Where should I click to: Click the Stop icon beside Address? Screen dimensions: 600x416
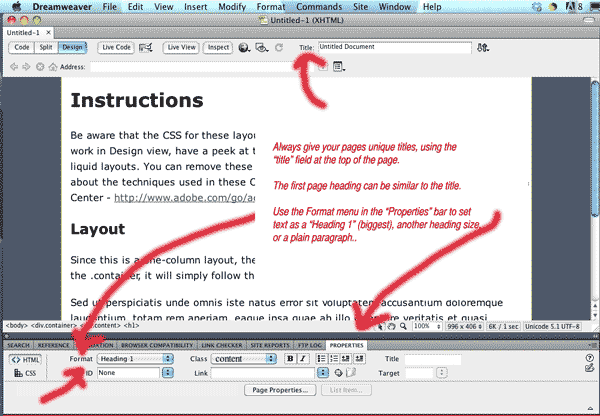(x=40, y=67)
